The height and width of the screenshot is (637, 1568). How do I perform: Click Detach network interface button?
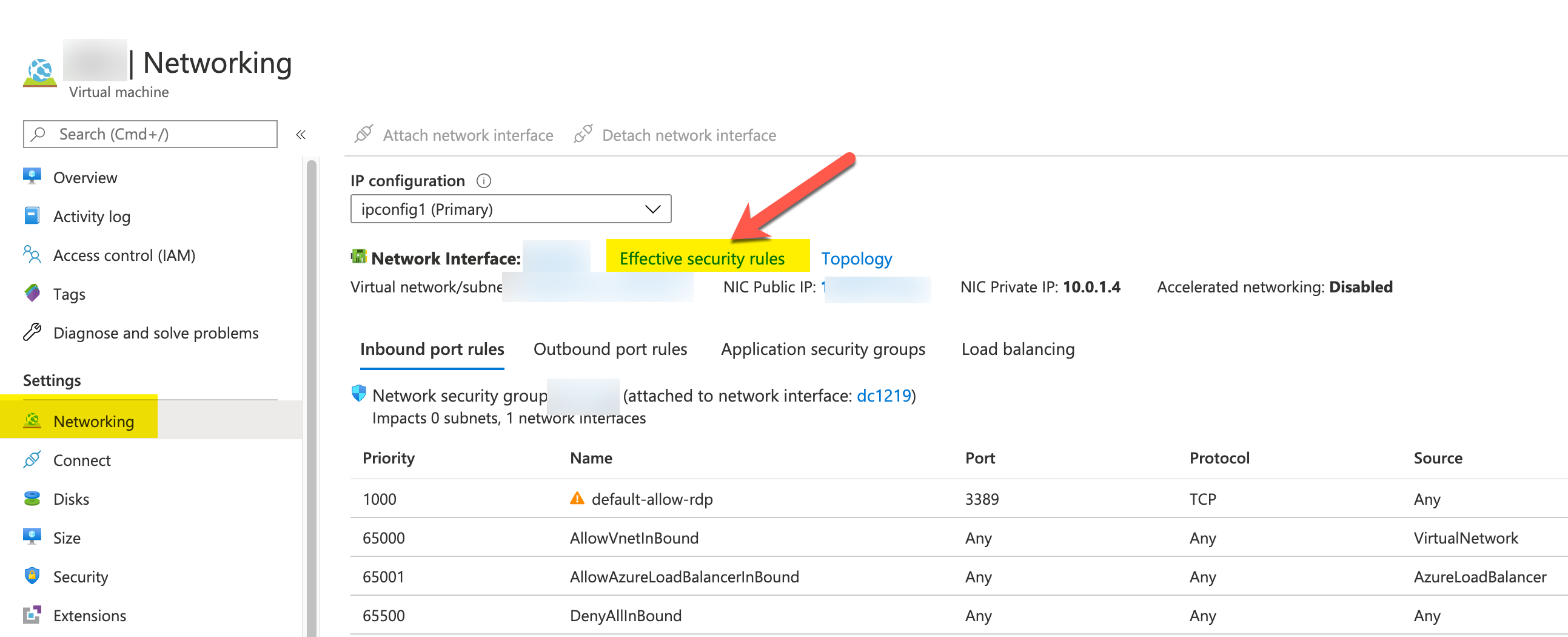coord(675,135)
